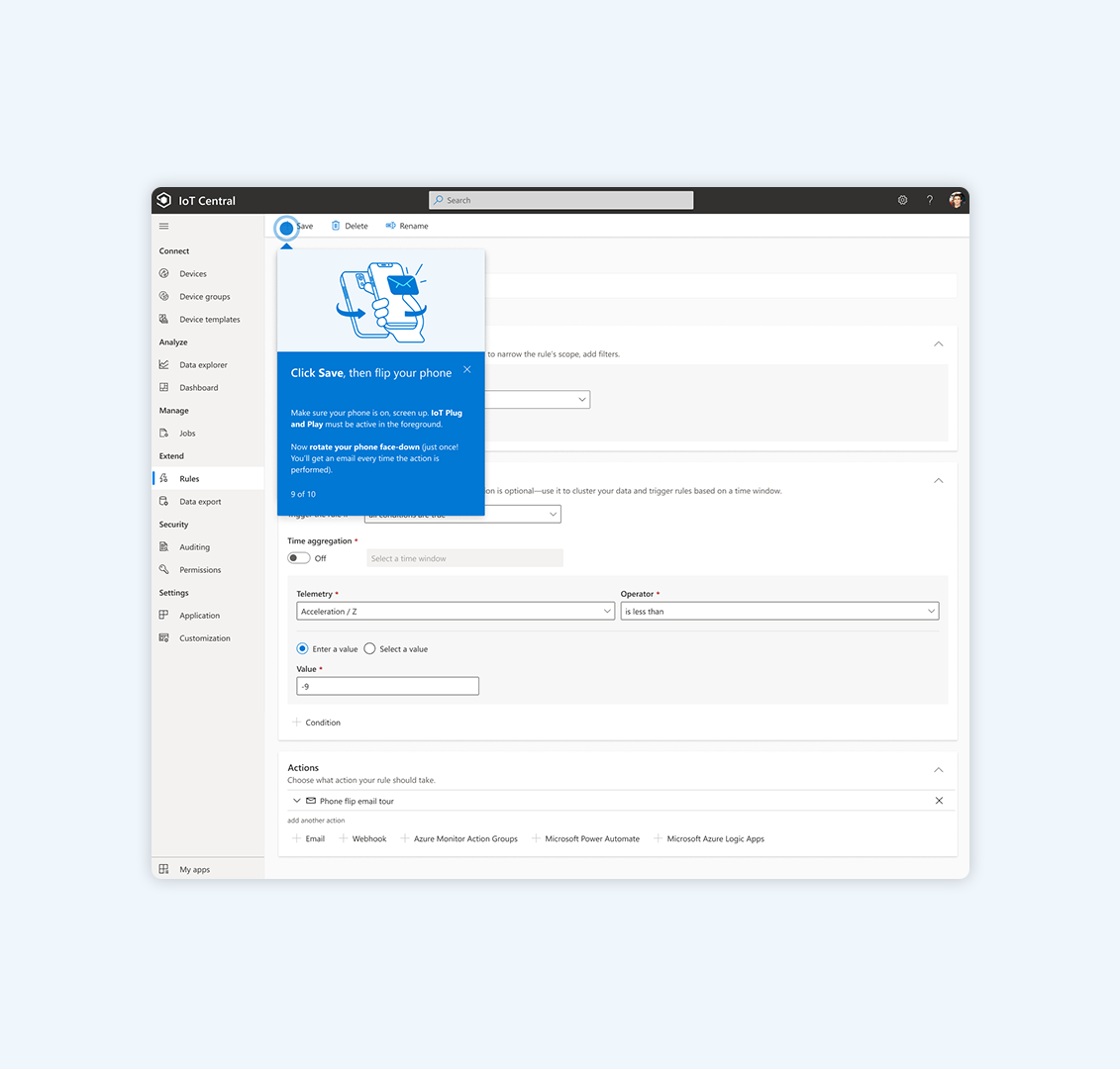This screenshot has height=1069, width=1120.
Task: Open the Telemetry dropdown Acceleration / Z
Action: (x=455, y=612)
